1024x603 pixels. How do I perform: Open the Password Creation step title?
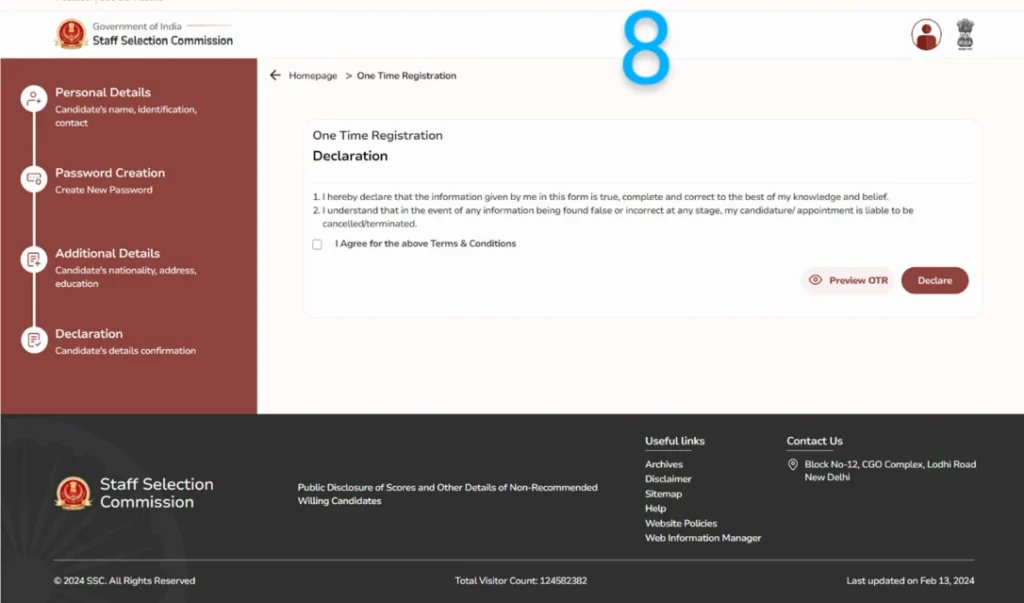(x=110, y=172)
